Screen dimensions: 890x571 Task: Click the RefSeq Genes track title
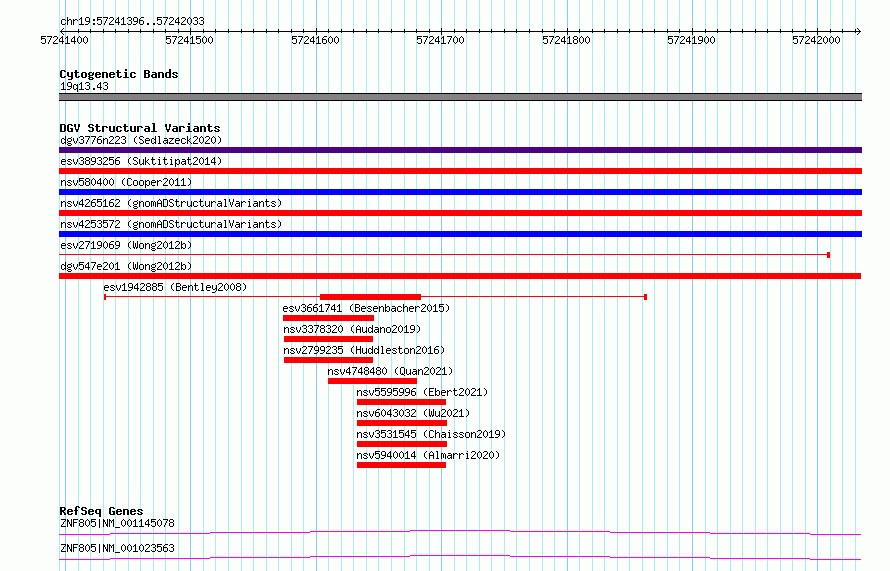point(101,511)
